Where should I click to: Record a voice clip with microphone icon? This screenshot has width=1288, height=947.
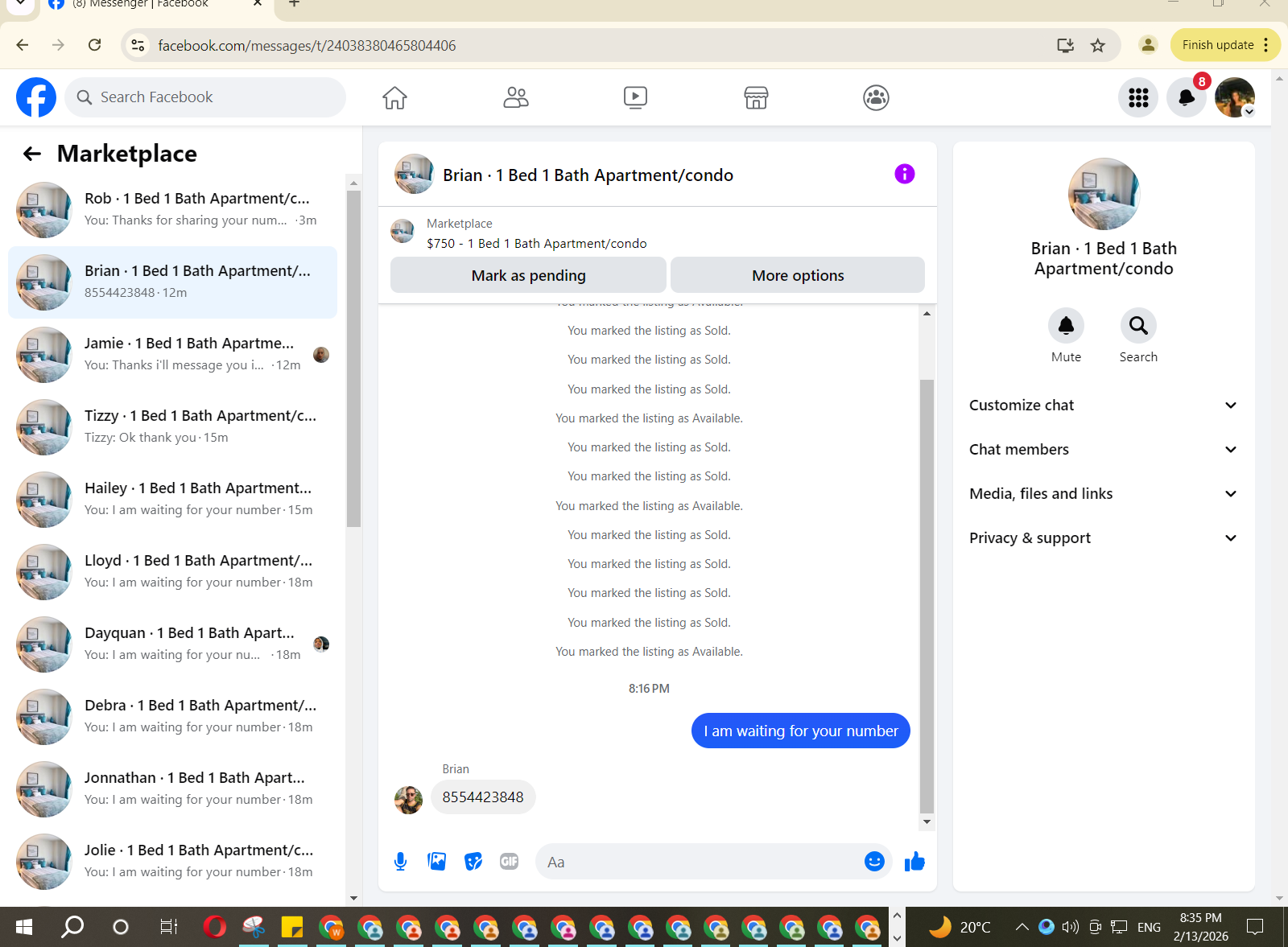point(400,862)
